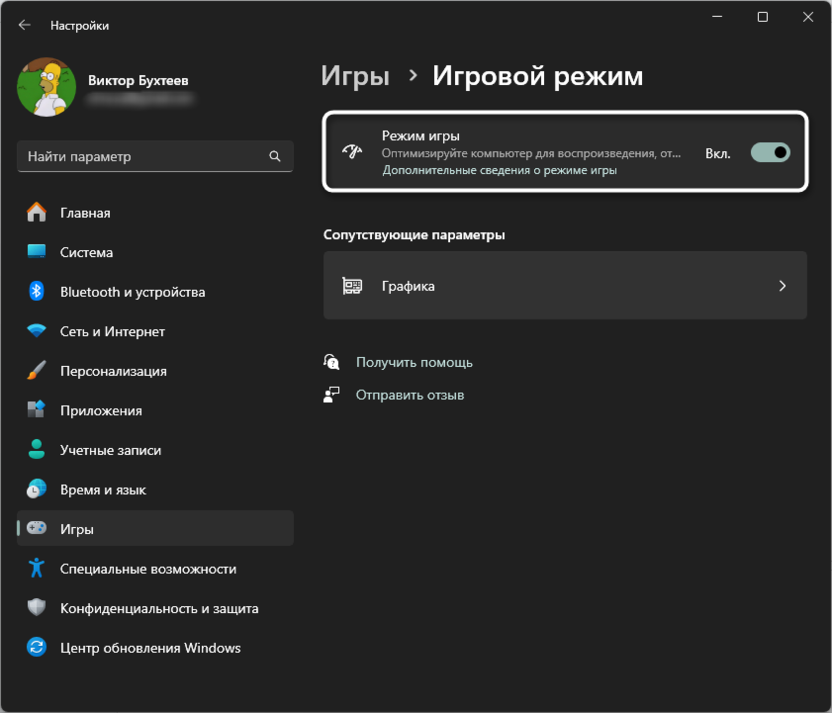
Task: Go to Конфиденциальность и защита
Action: pos(155,608)
